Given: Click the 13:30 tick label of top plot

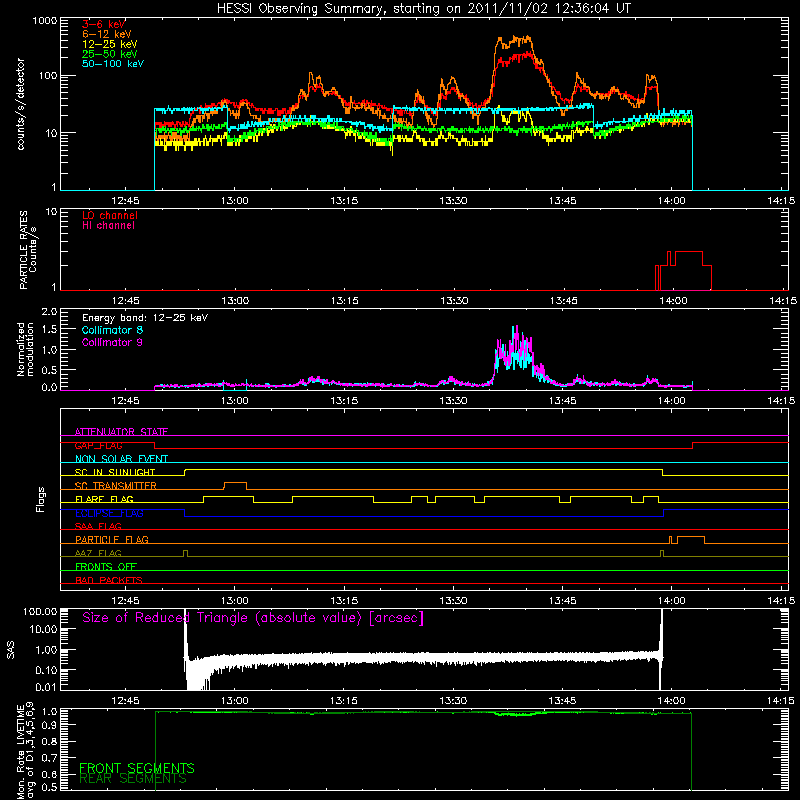Looking at the screenshot, I should coord(453,201).
